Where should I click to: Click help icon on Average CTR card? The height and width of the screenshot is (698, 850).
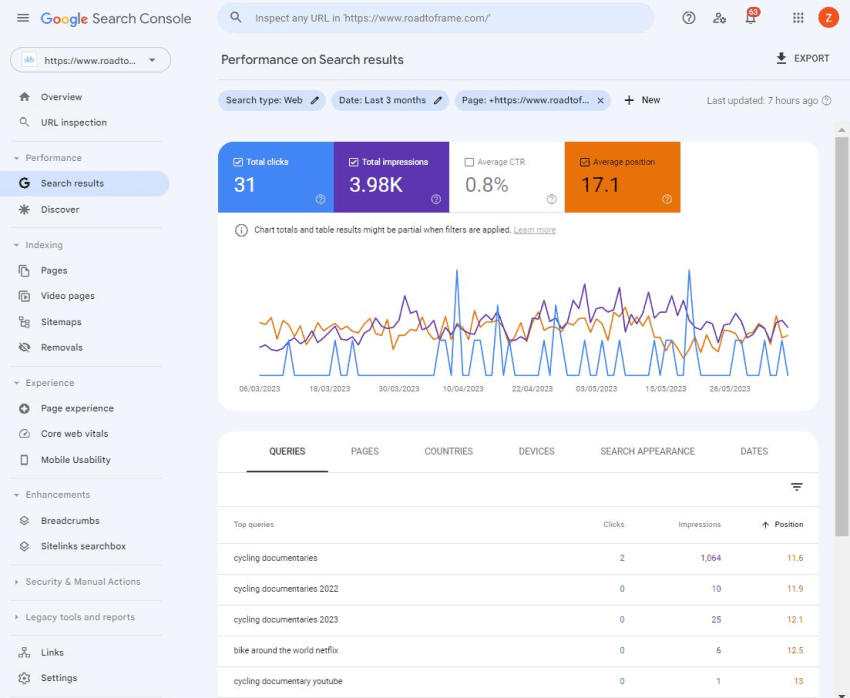[x=551, y=199]
